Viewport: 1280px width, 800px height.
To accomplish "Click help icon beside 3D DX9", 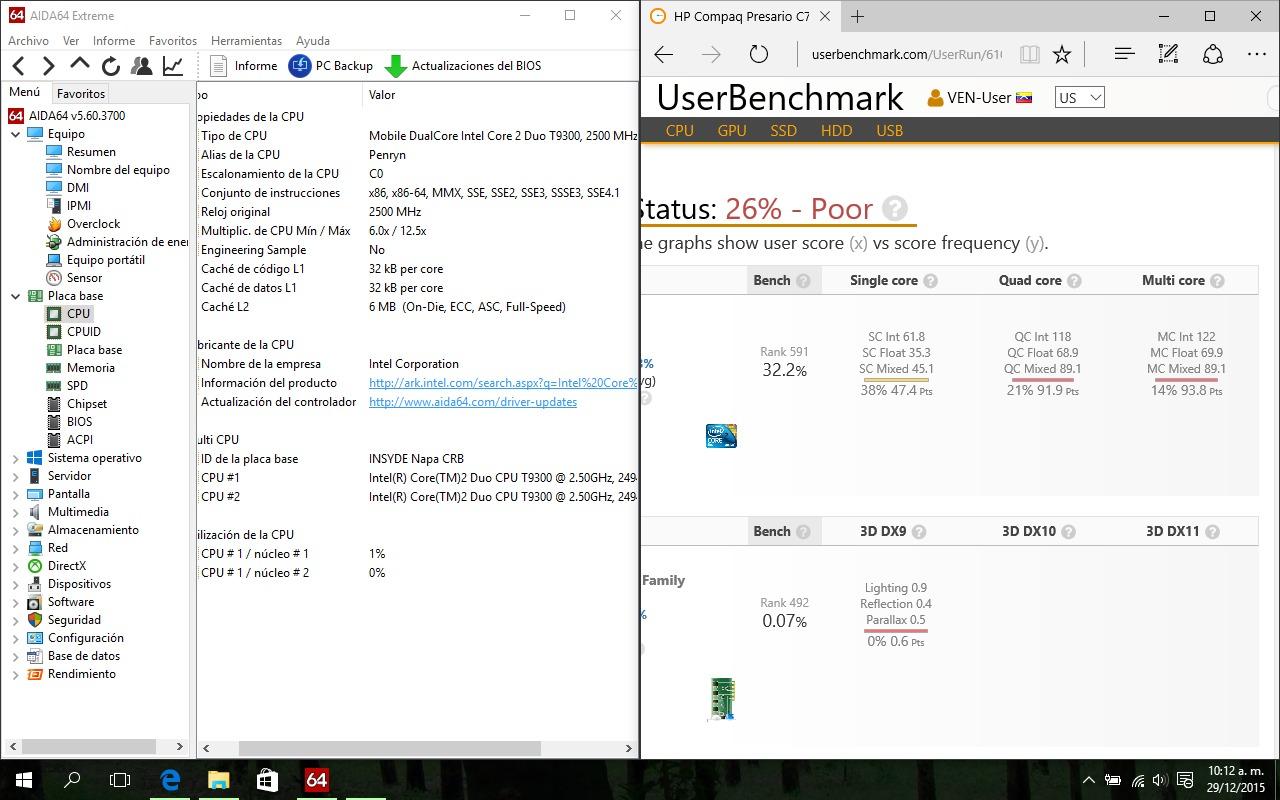I will (x=919, y=532).
